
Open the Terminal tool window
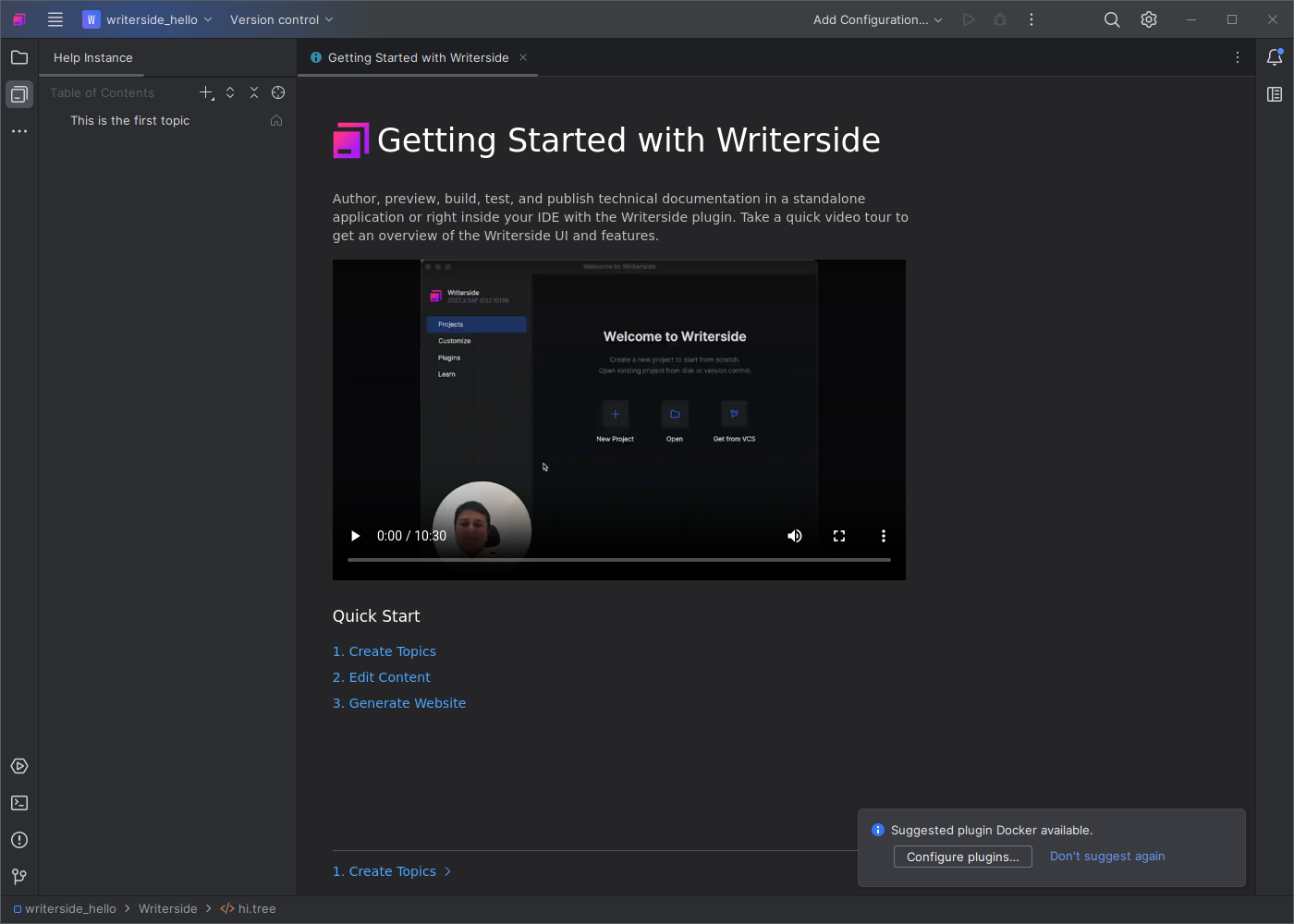pyautogui.click(x=19, y=803)
